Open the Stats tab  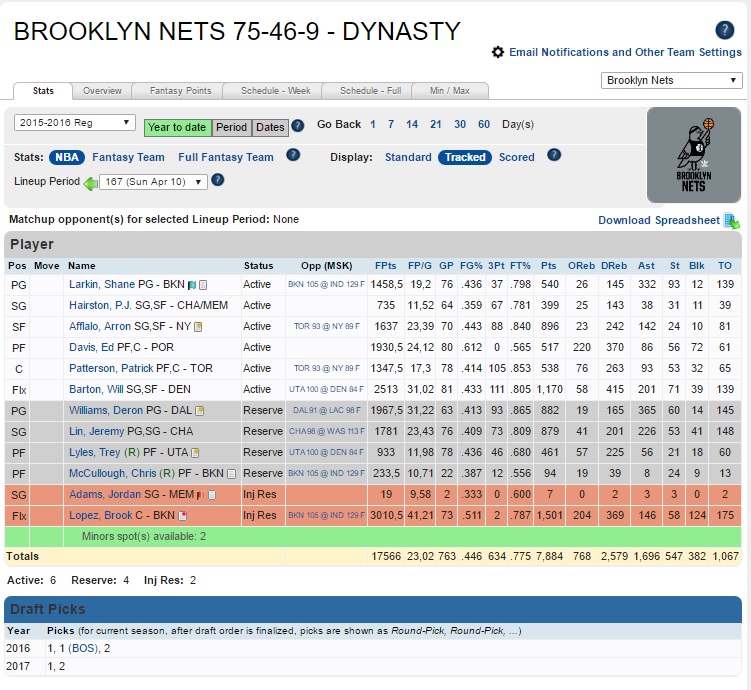[x=43, y=91]
